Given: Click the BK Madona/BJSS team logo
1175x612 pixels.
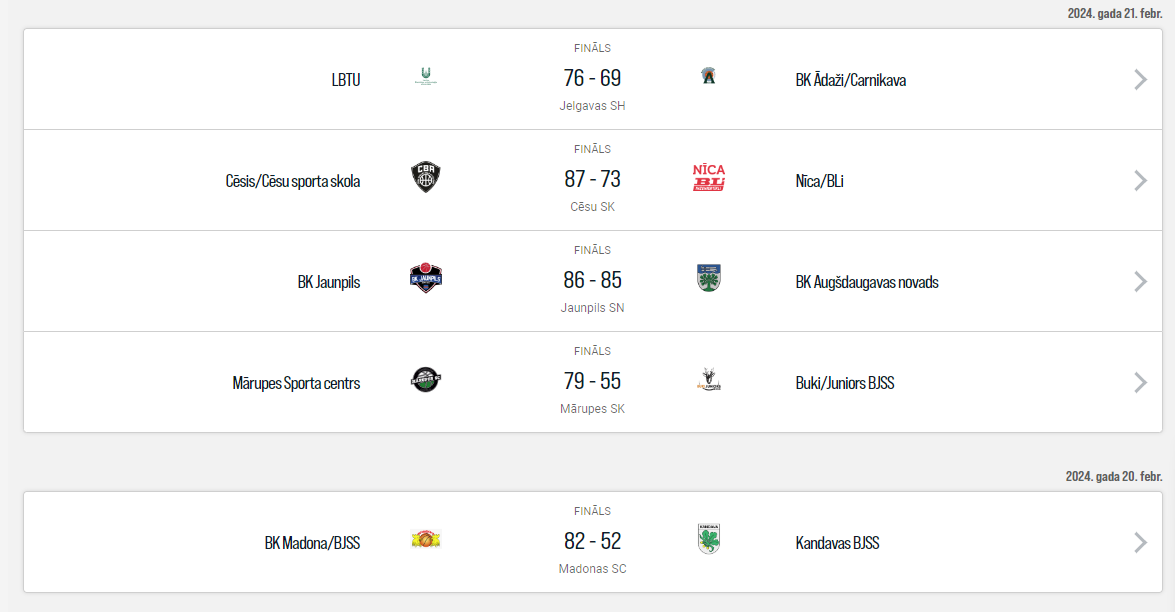Looking at the screenshot, I should coord(426,540).
